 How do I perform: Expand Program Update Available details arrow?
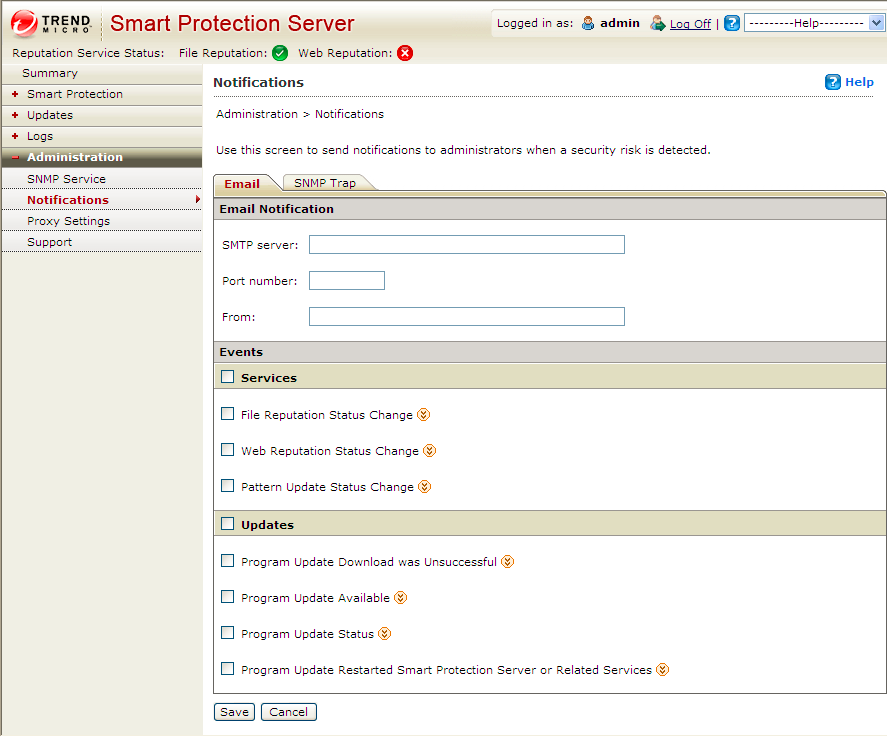click(x=401, y=598)
